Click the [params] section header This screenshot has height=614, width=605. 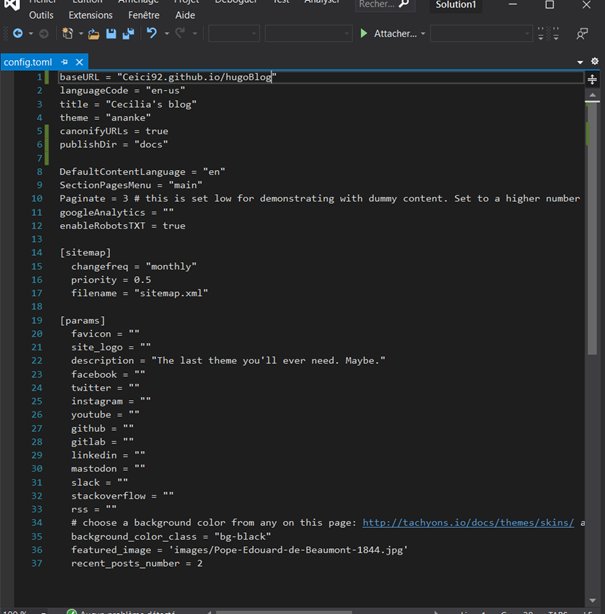82,321
